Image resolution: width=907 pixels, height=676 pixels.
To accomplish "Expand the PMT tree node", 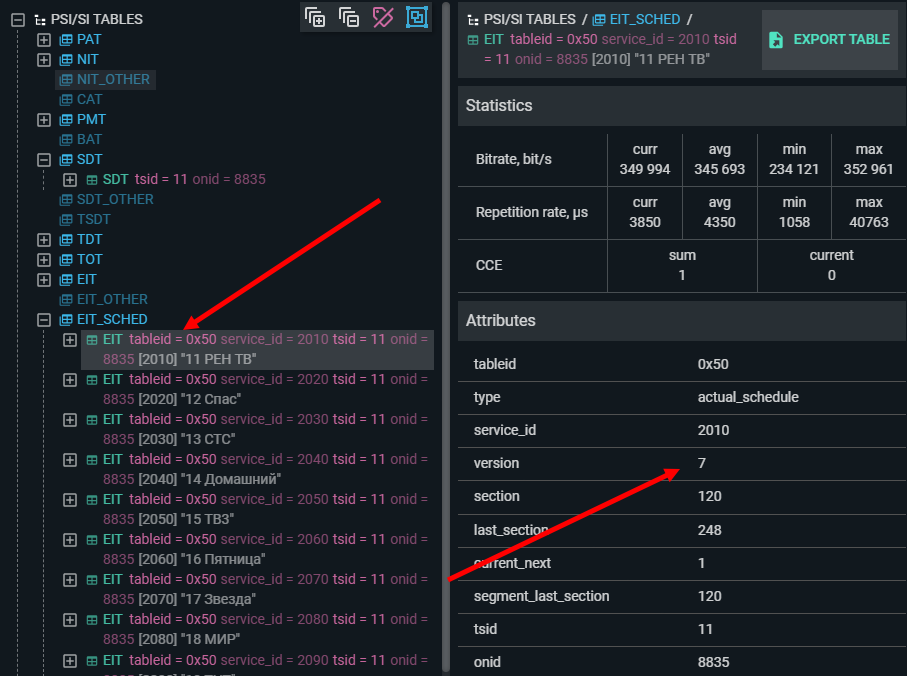I will click(x=43, y=119).
